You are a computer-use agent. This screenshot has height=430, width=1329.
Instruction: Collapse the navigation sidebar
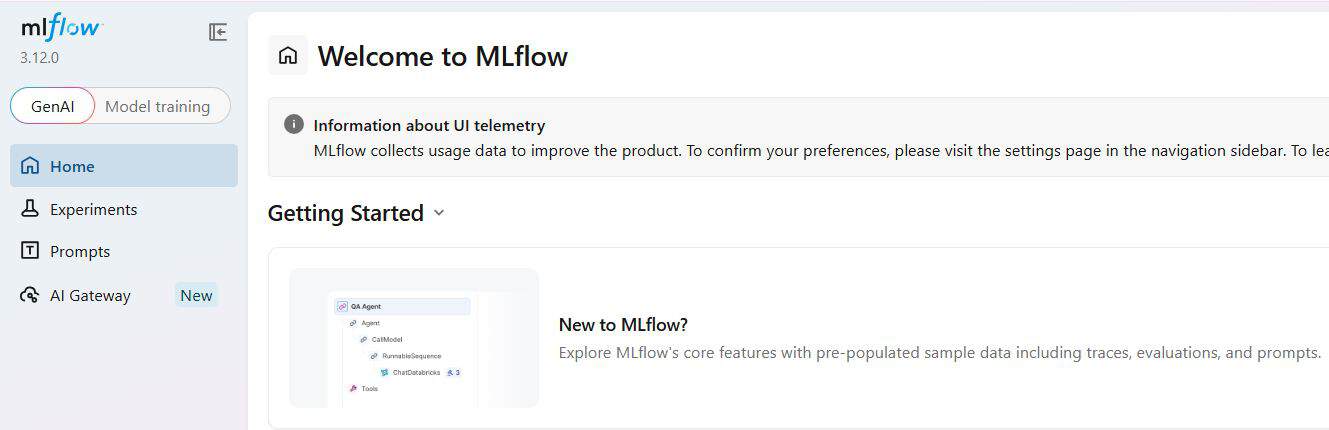point(218,32)
